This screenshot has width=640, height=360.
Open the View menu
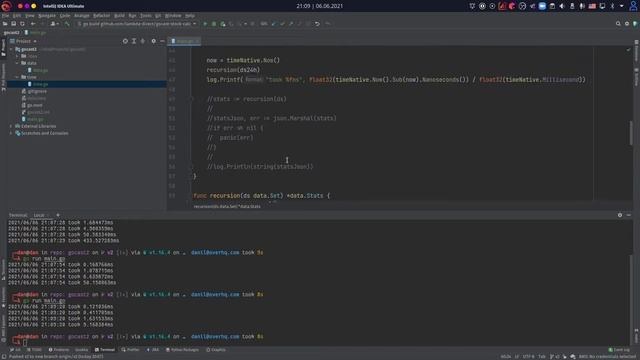pos(30,16)
